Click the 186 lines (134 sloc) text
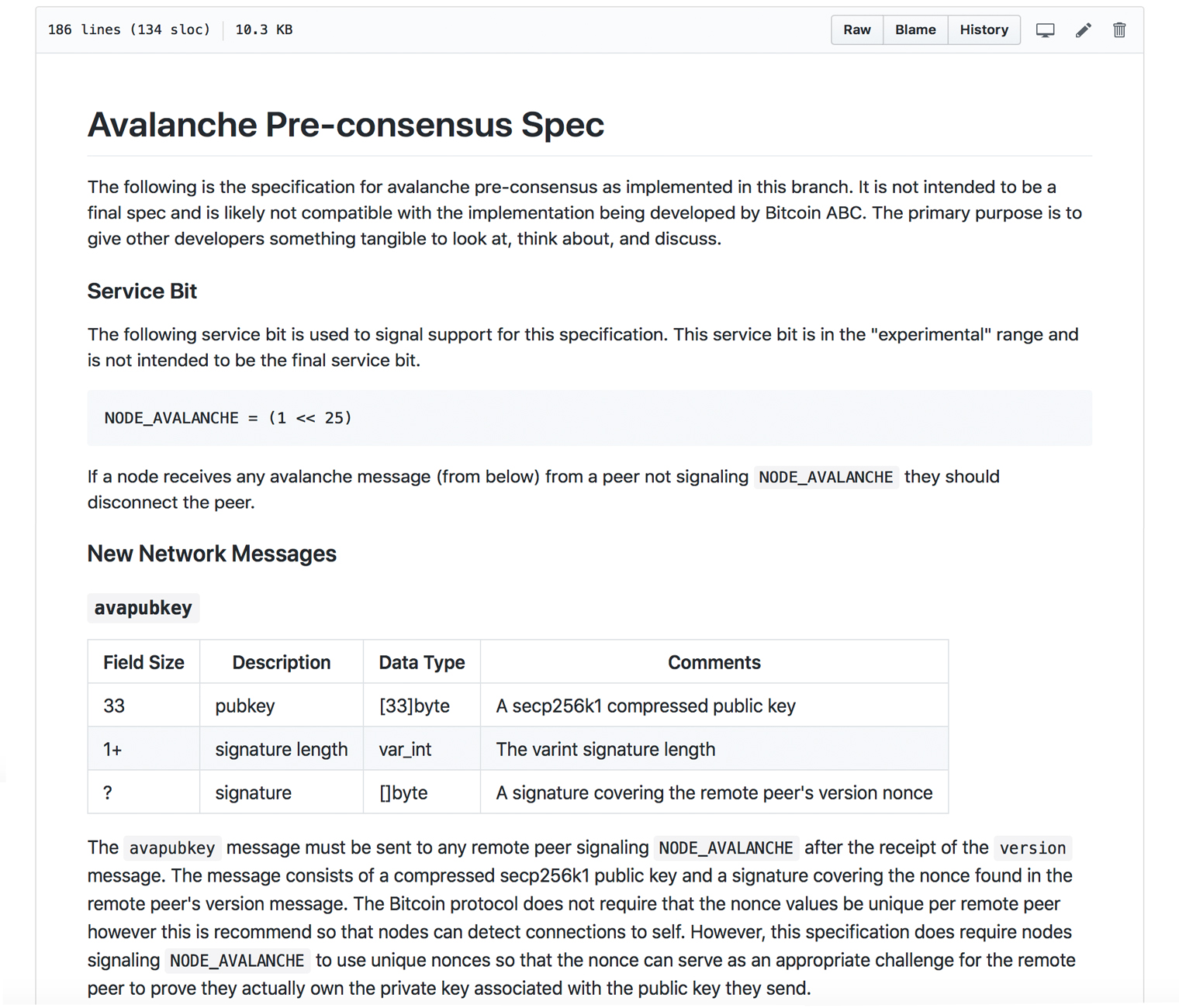The width and height of the screenshot is (1179, 1008). (129, 29)
